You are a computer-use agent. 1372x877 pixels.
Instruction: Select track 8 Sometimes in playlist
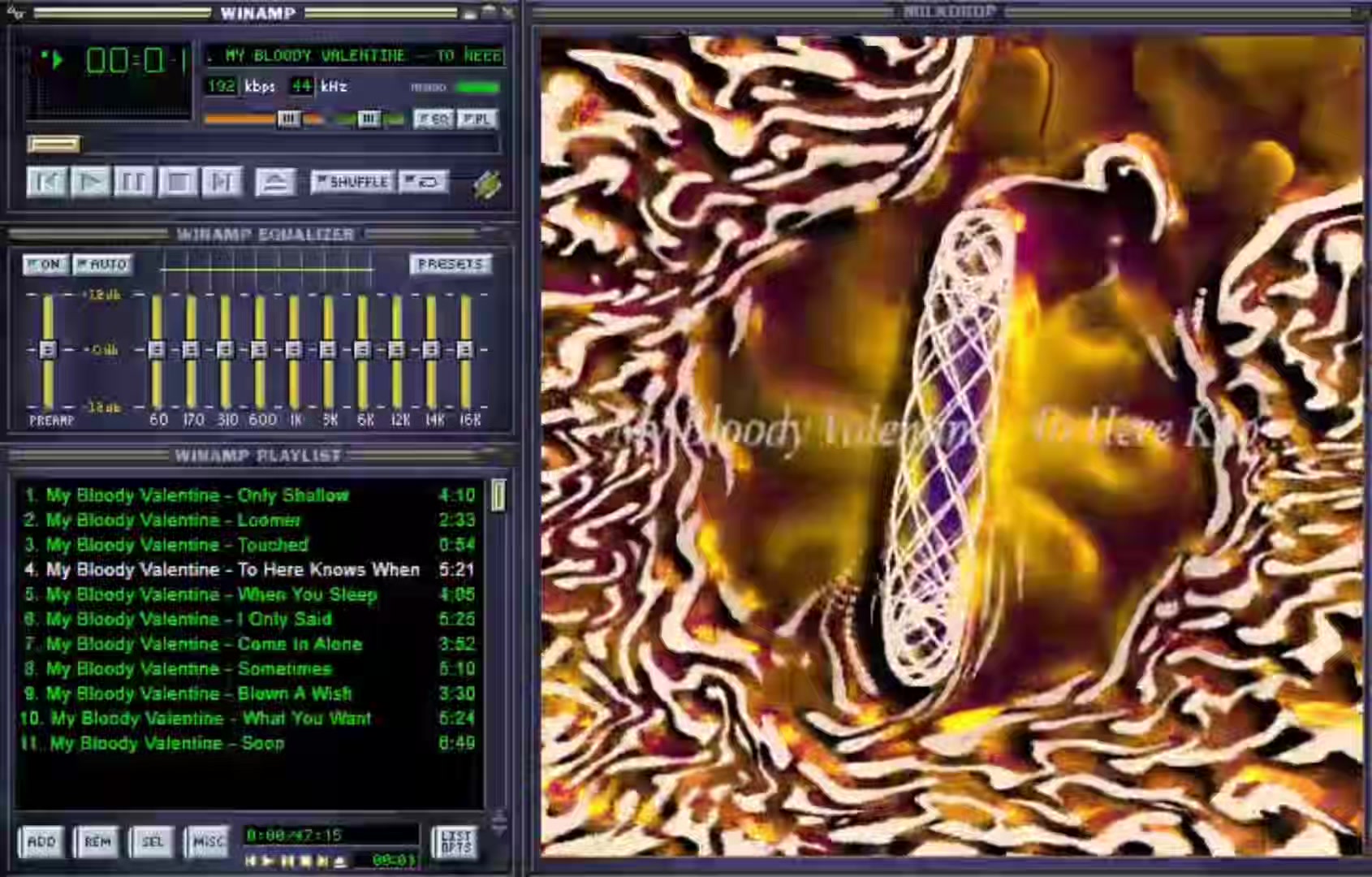(x=249, y=668)
